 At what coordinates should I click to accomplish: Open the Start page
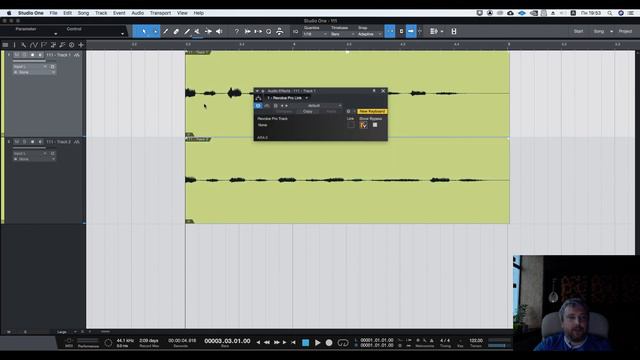click(x=578, y=31)
